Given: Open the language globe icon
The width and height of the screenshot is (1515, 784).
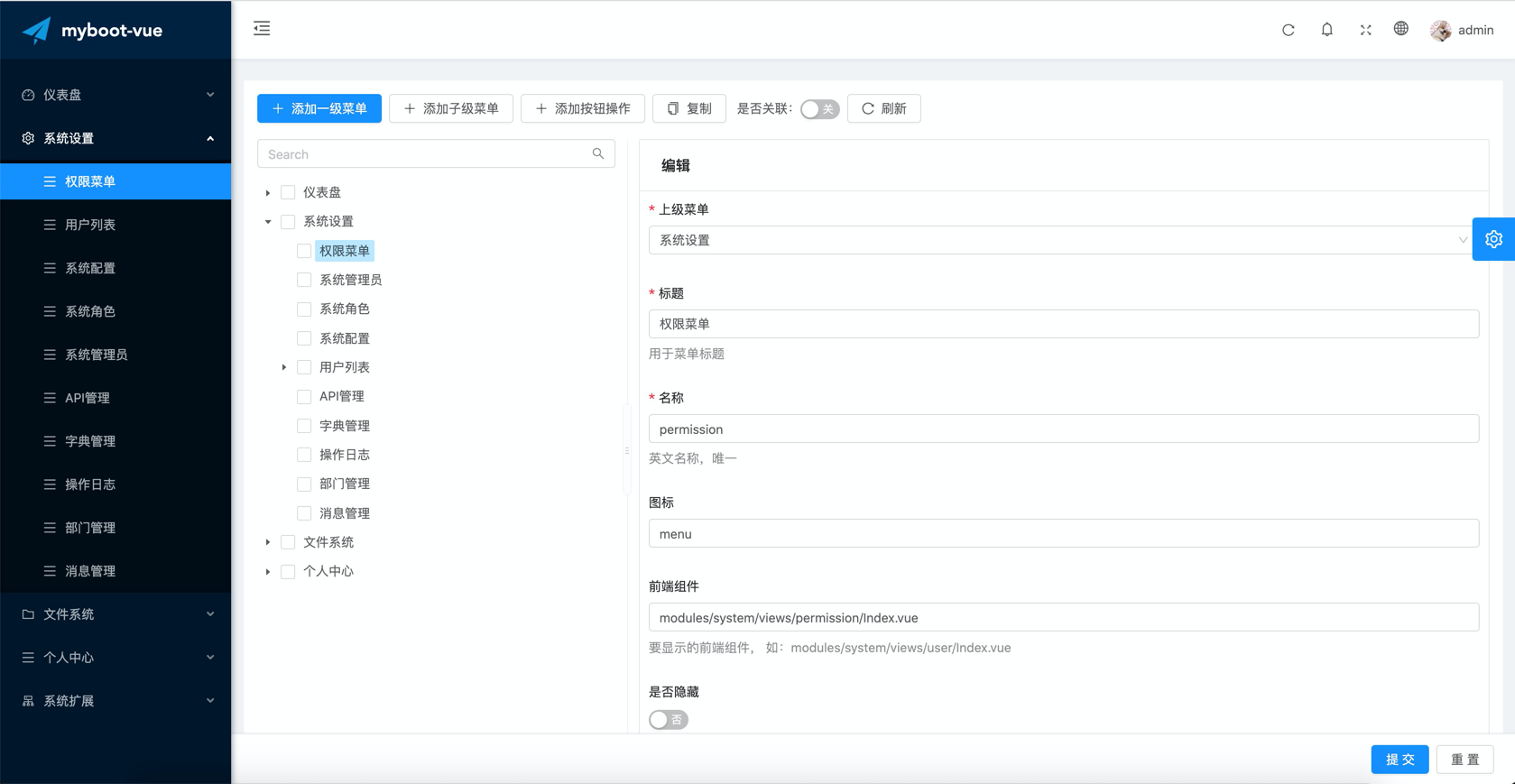Looking at the screenshot, I should pyautogui.click(x=1401, y=29).
